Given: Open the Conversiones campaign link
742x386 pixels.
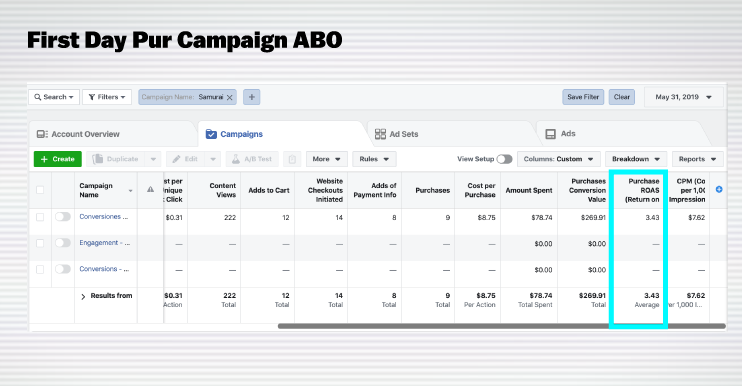Looking at the screenshot, I should click(104, 217).
